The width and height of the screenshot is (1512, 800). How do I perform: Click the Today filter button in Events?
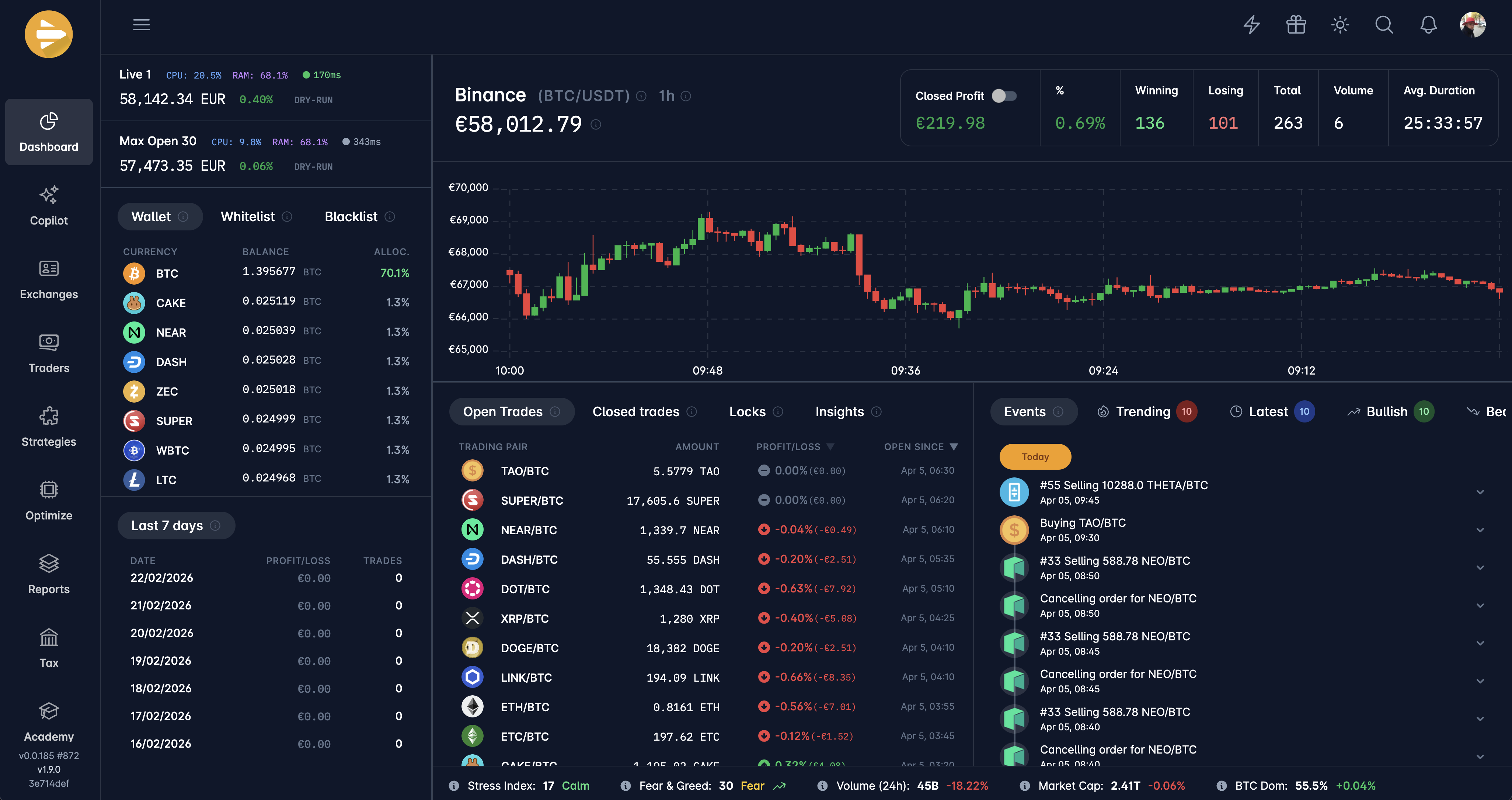pyautogui.click(x=1035, y=457)
